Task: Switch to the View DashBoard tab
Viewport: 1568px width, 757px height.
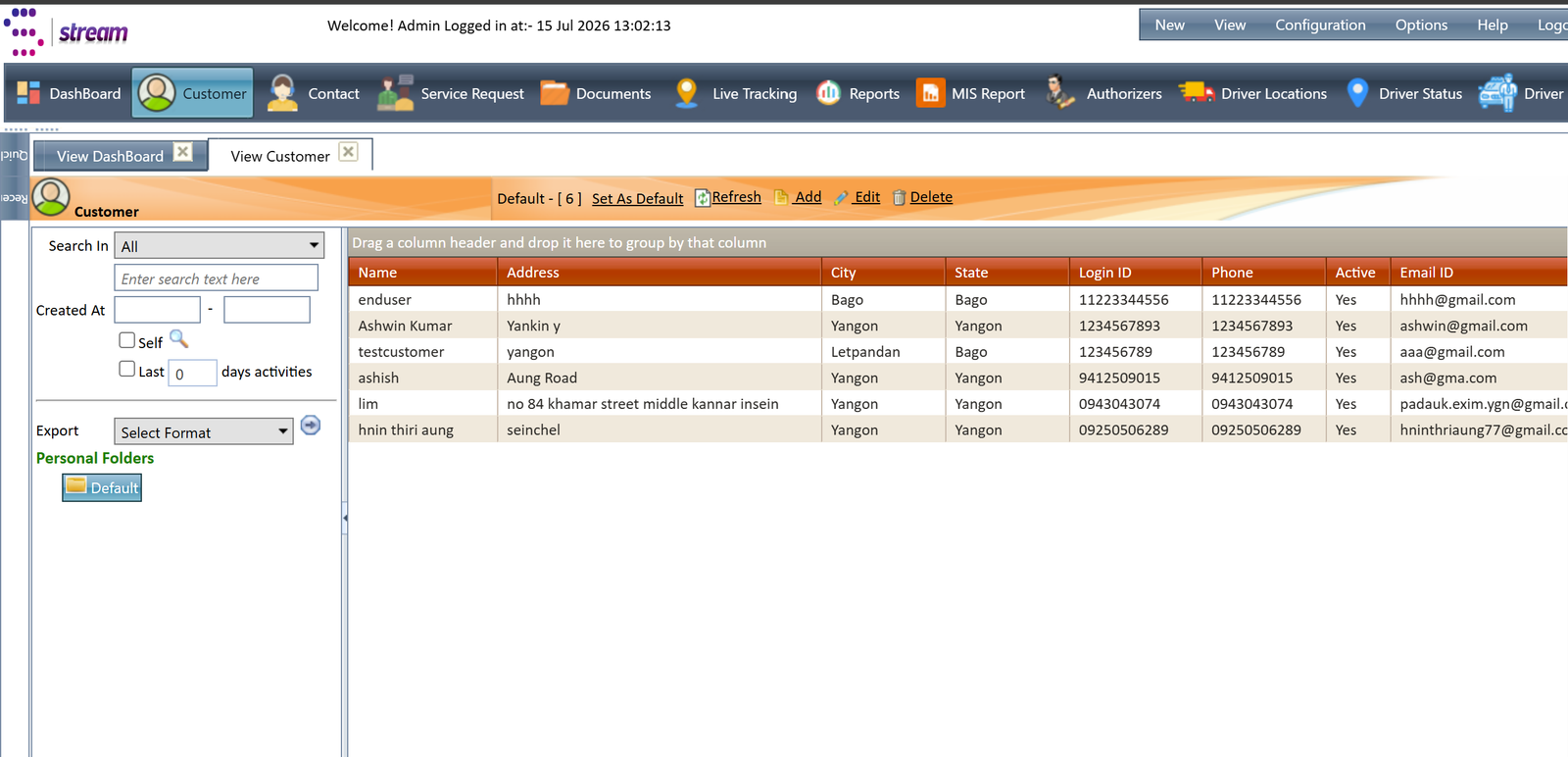Action: pos(110,156)
